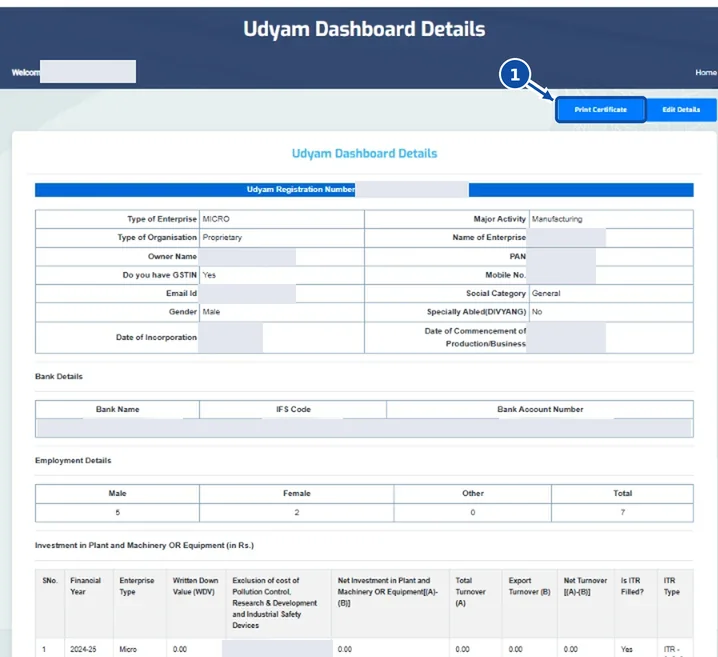Viewport: 718px width, 657px height.
Task: Open Edit Details
Action: [x=681, y=110]
